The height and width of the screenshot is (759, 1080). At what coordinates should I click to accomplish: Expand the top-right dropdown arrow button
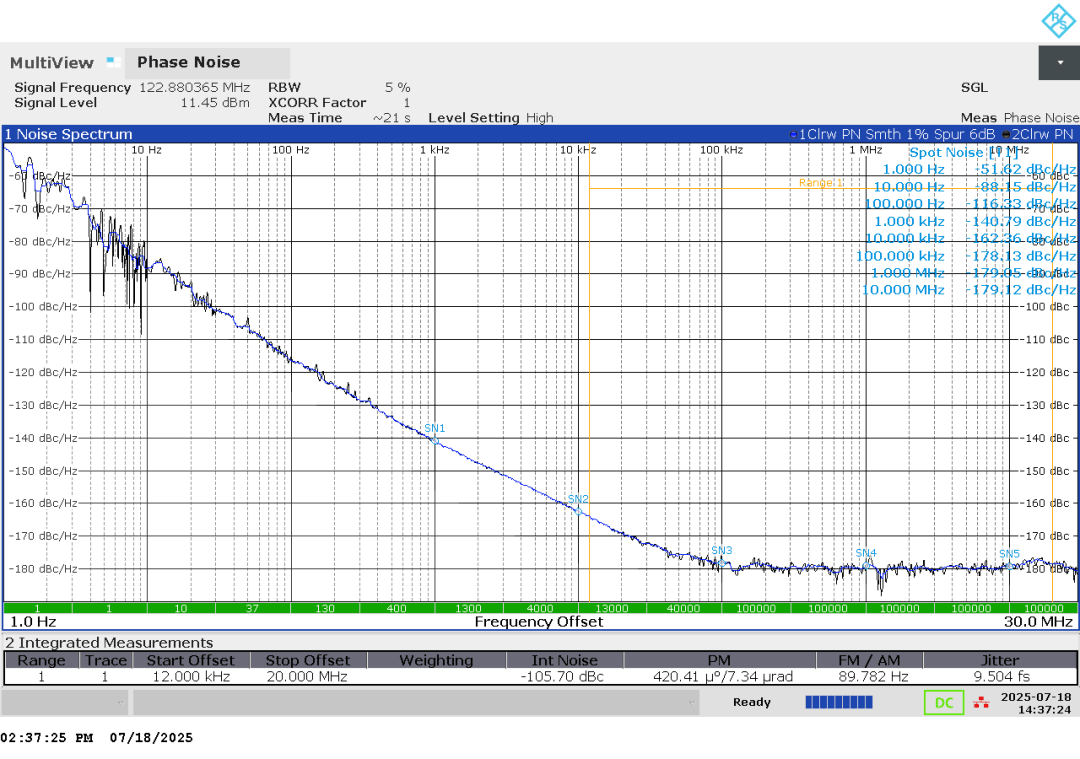1059,62
